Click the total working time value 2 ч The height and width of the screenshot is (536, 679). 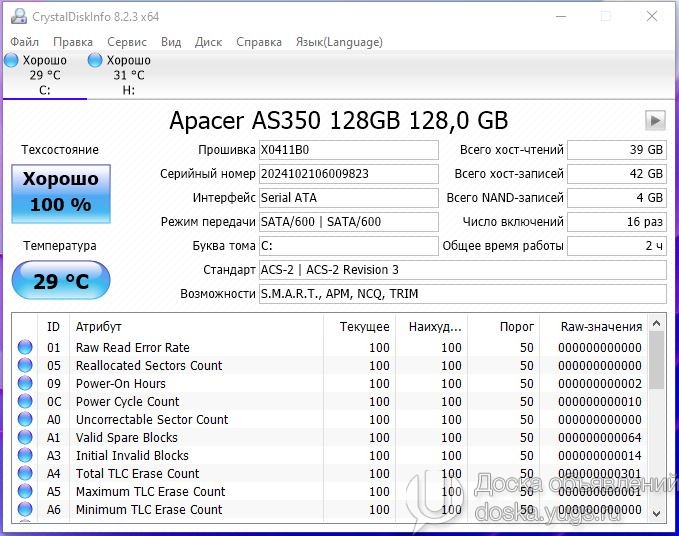pos(617,246)
